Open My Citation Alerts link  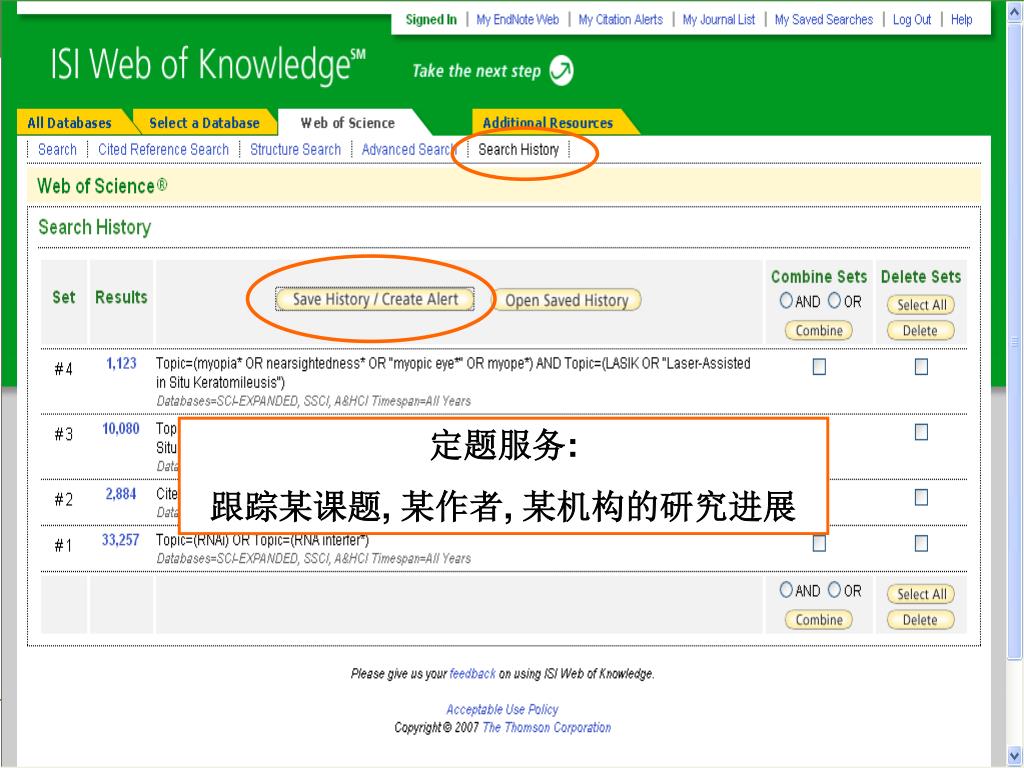tap(620, 20)
